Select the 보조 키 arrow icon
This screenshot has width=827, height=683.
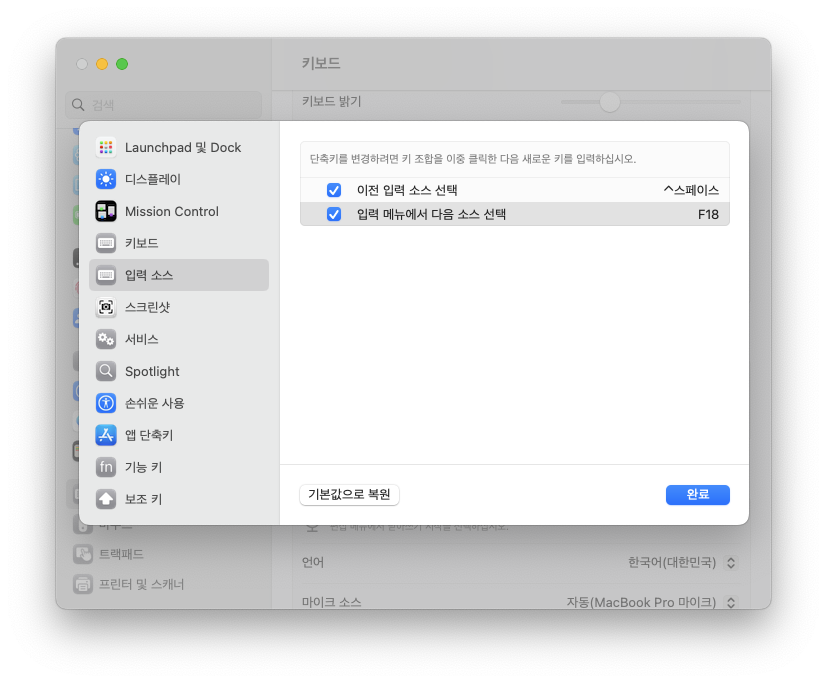pyautogui.click(x=106, y=499)
